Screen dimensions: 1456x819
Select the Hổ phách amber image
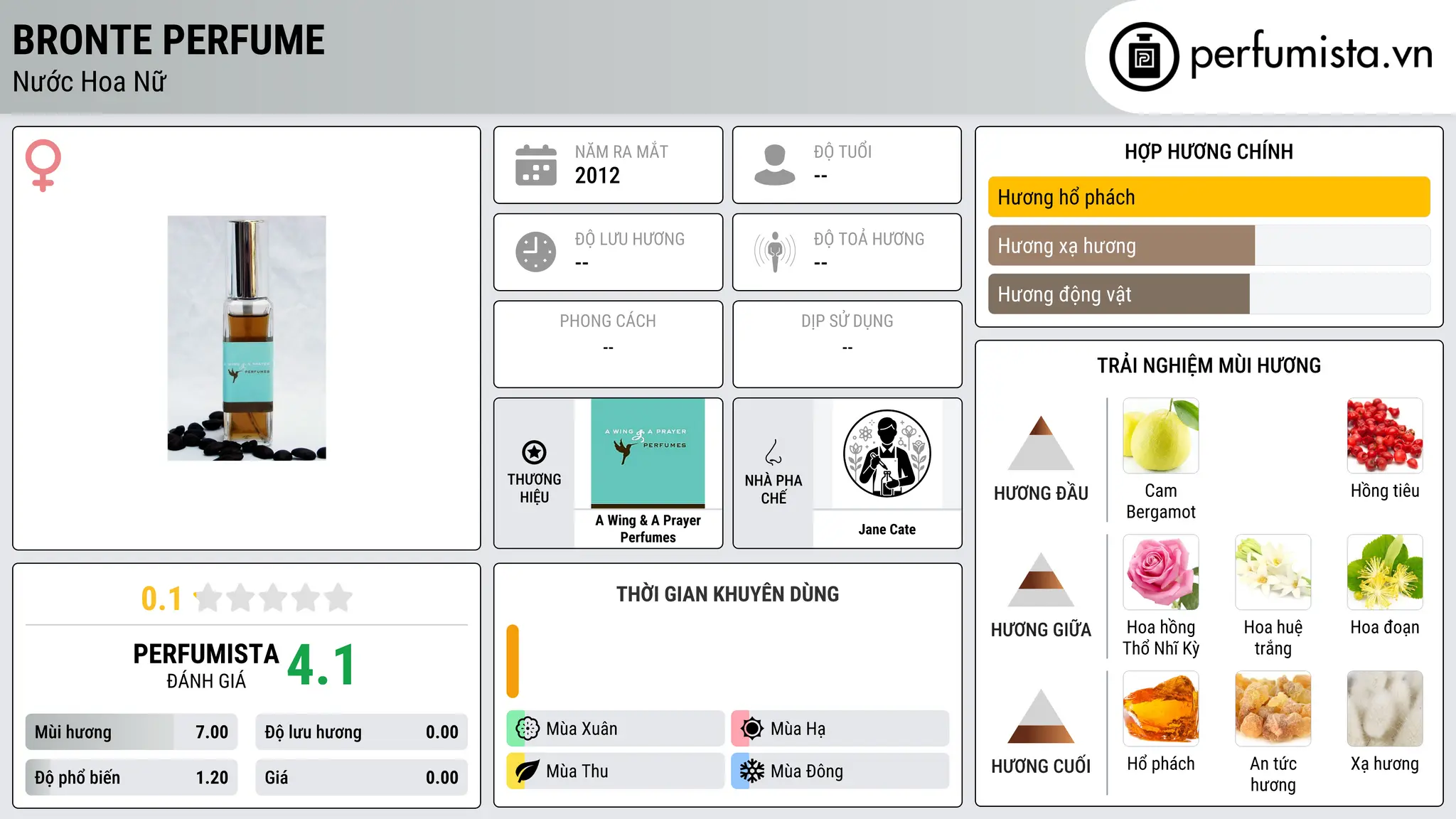(1161, 709)
